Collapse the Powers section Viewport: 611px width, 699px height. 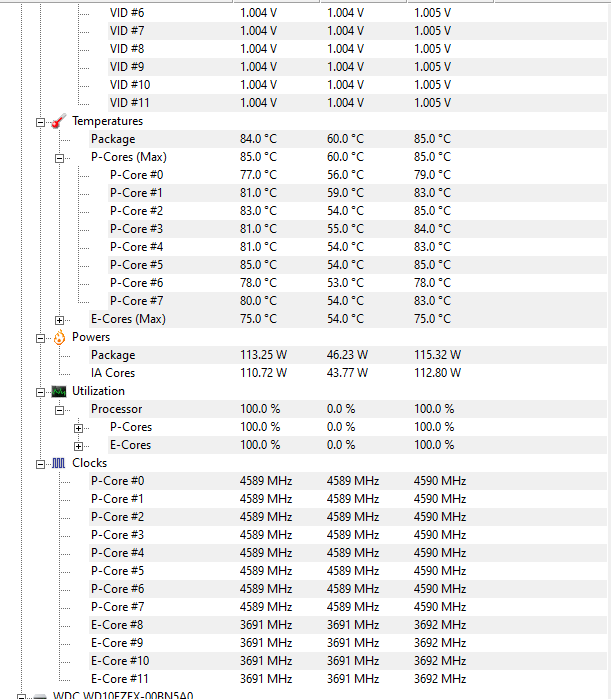tap(41, 337)
